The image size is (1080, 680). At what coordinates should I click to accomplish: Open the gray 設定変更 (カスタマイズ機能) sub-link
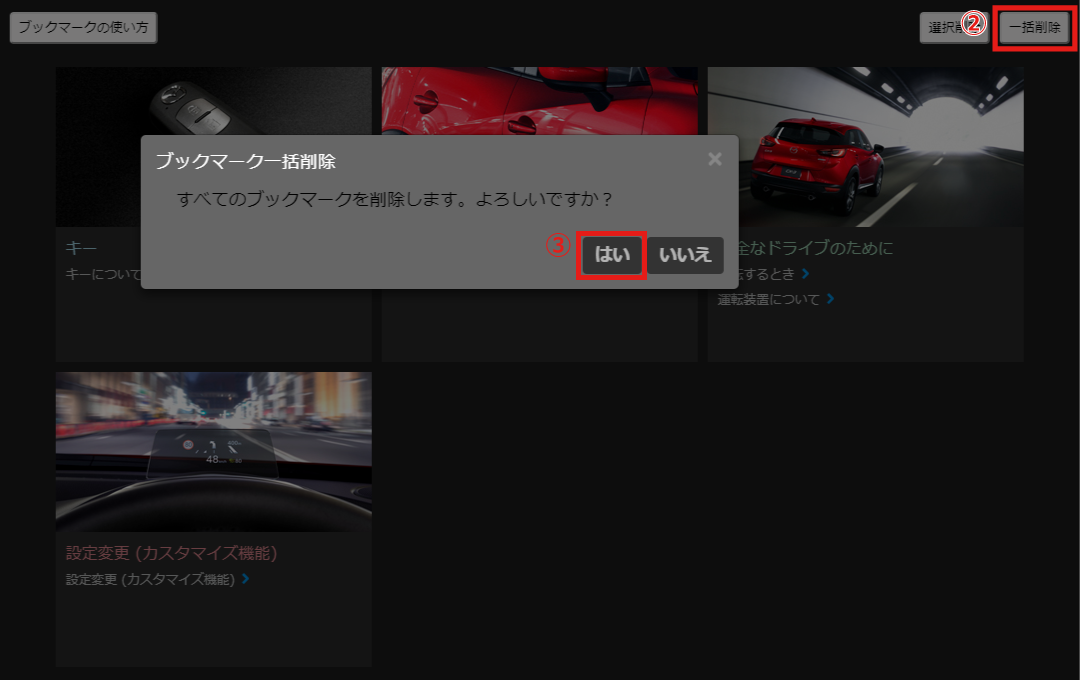(x=150, y=579)
